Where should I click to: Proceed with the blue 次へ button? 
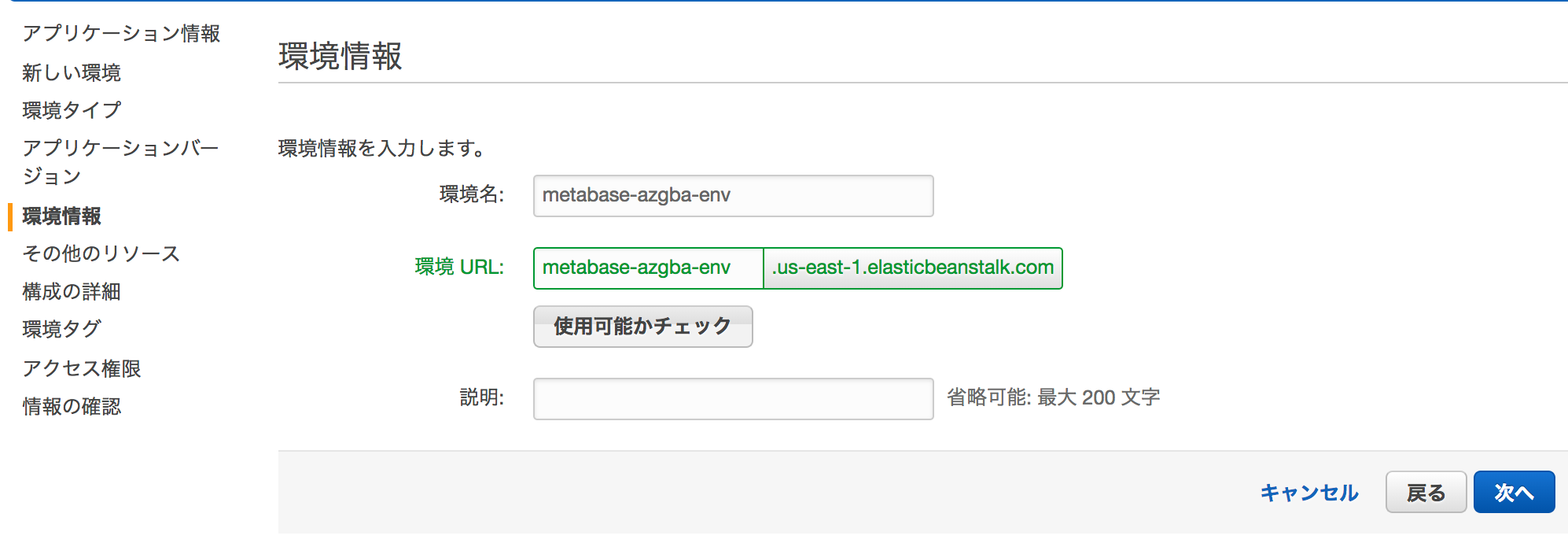pos(1514,493)
